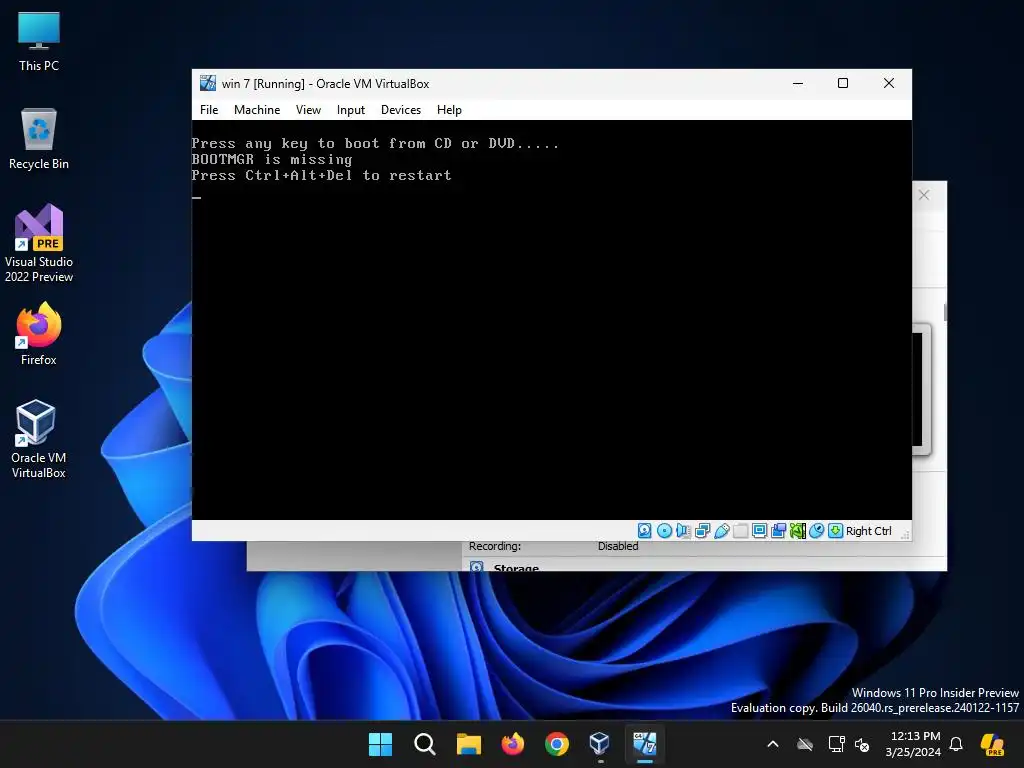Close the VirtualBox Manager window behind the VM

click(923, 195)
